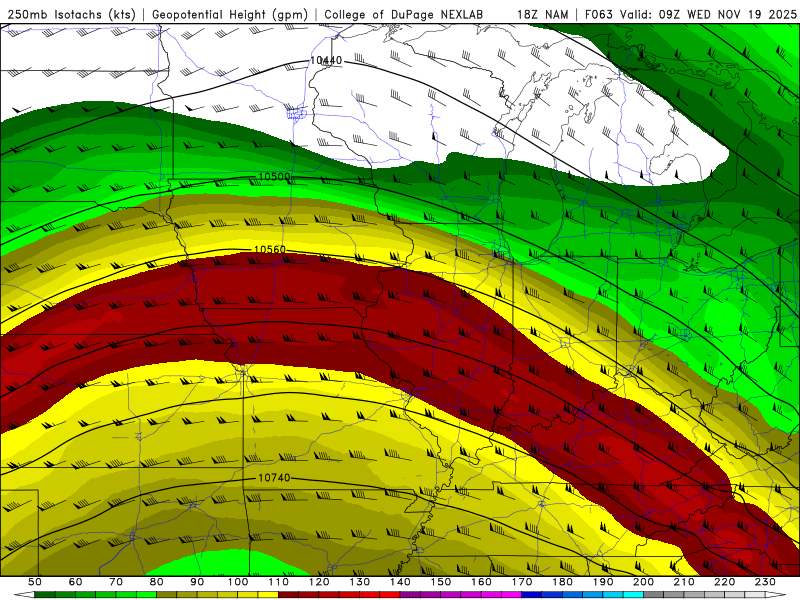Click the "18Z NAM" model run label
This screenshot has height=600, width=800.
click(x=542, y=15)
